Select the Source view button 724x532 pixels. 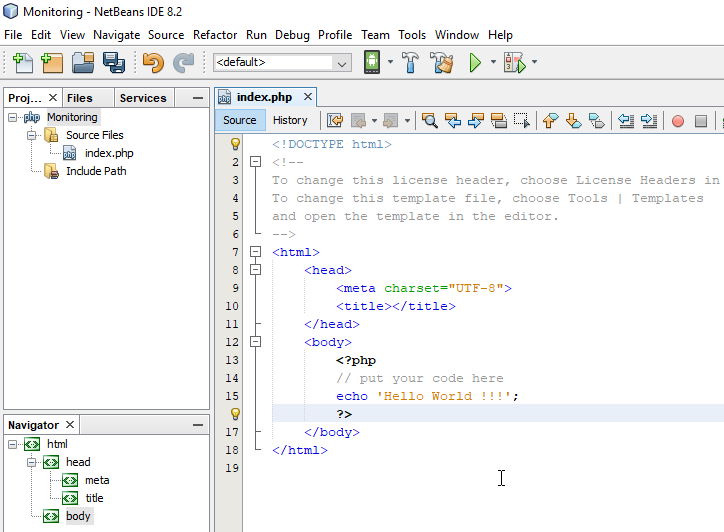[239, 120]
